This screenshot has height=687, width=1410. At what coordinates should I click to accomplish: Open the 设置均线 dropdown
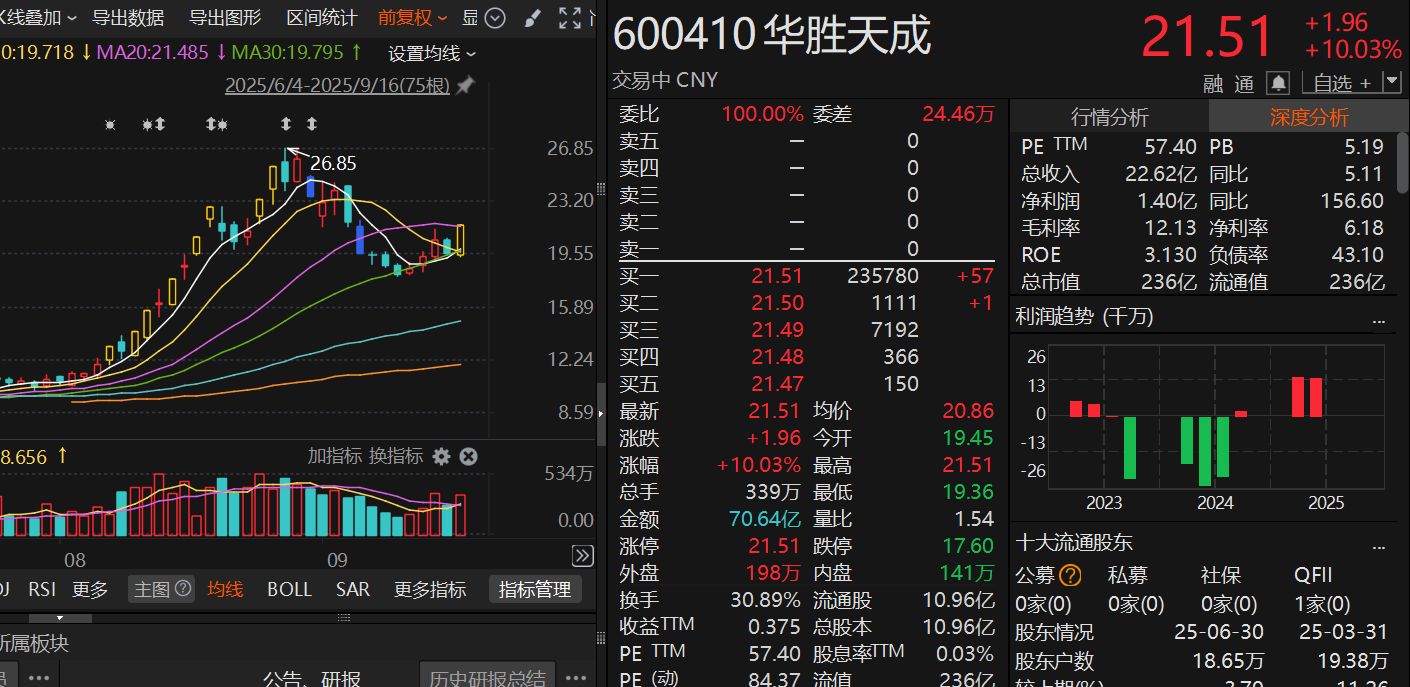432,54
